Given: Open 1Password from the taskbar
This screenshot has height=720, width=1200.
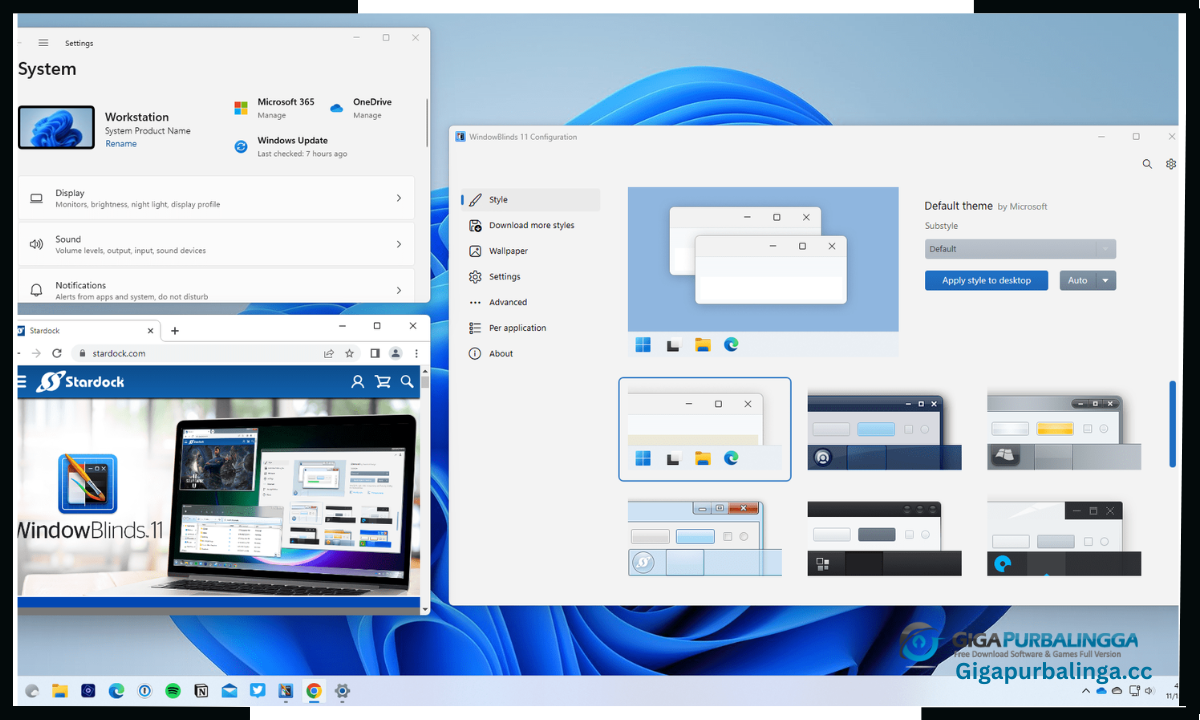Looking at the screenshot, I should tap(145, 690).
